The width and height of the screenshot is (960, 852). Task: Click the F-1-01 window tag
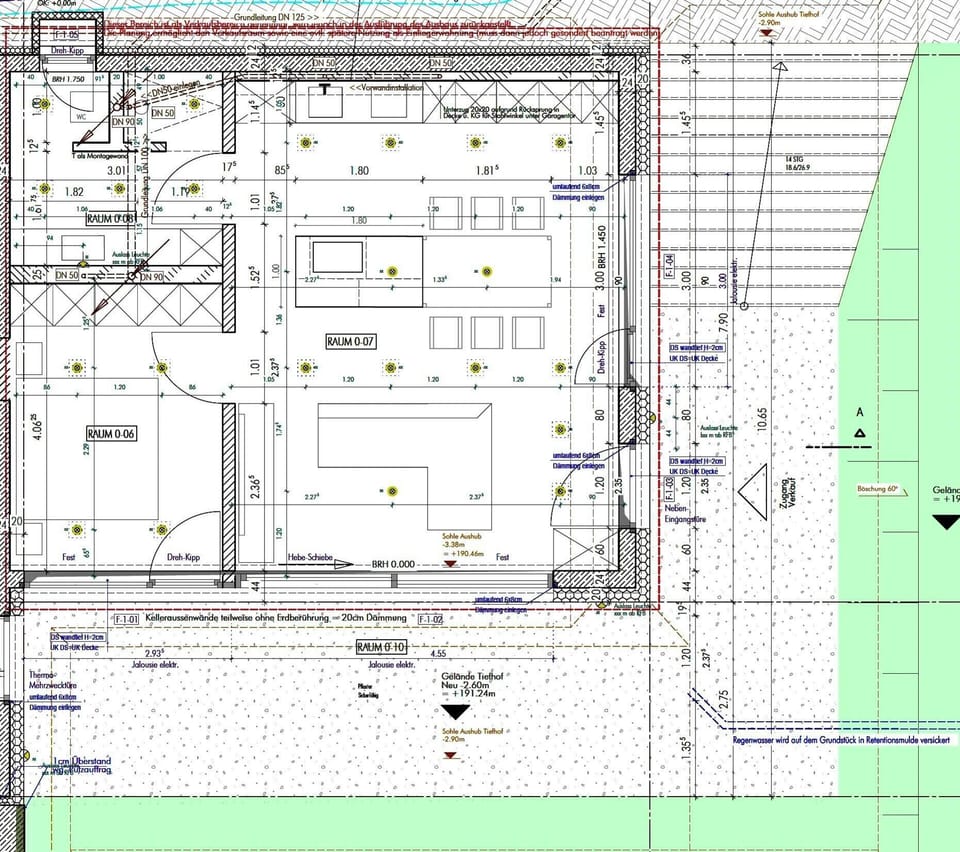click(127, 619)
